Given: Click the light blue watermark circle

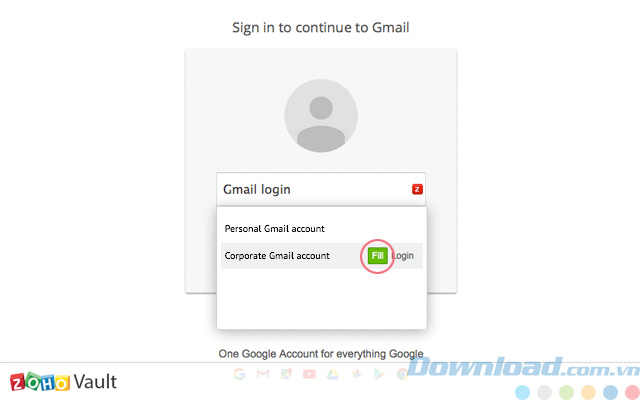Looking at the screenshot, I should [x=522, y=393].
